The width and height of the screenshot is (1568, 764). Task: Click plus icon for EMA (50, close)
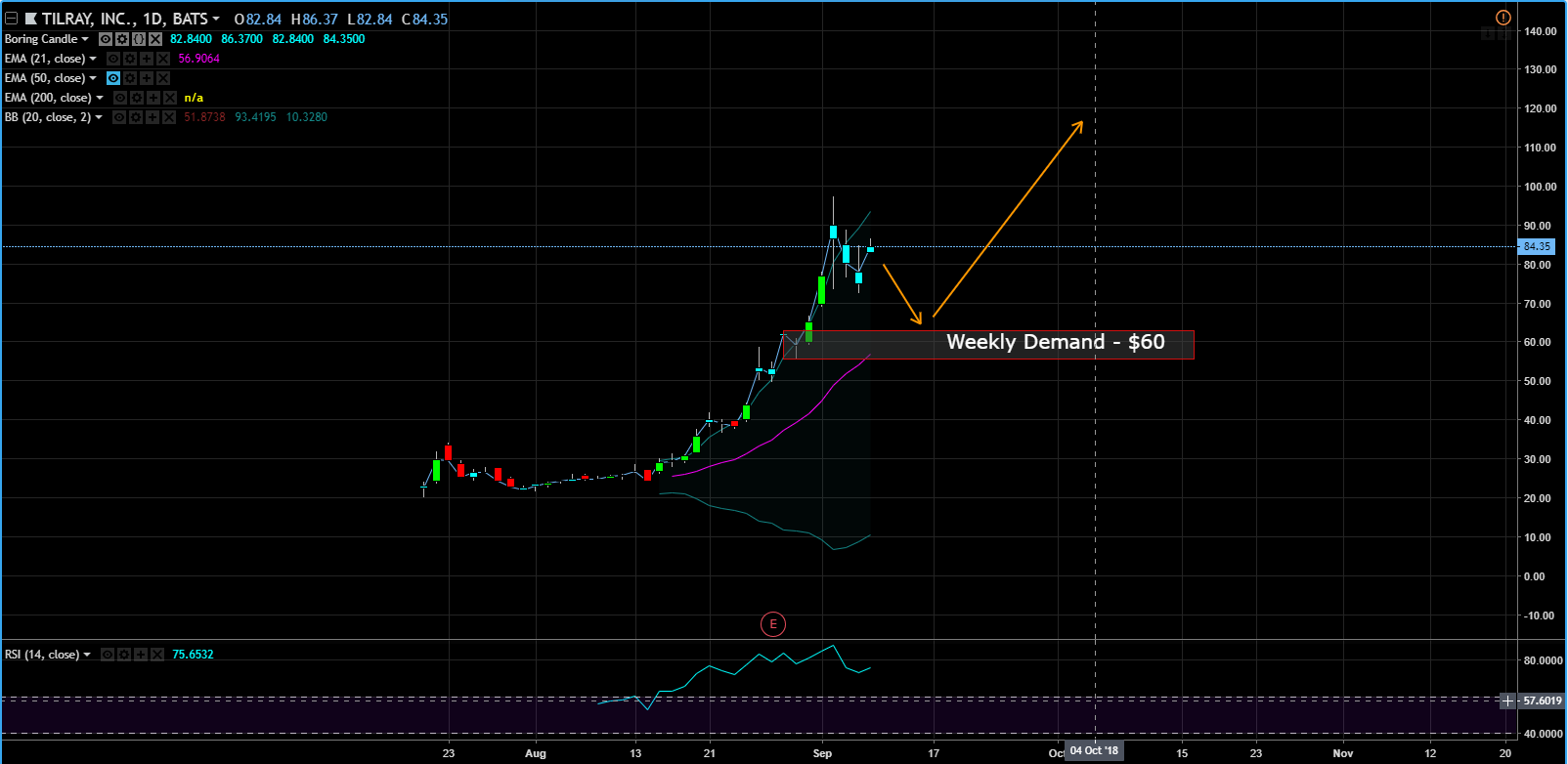coord(147,78)
